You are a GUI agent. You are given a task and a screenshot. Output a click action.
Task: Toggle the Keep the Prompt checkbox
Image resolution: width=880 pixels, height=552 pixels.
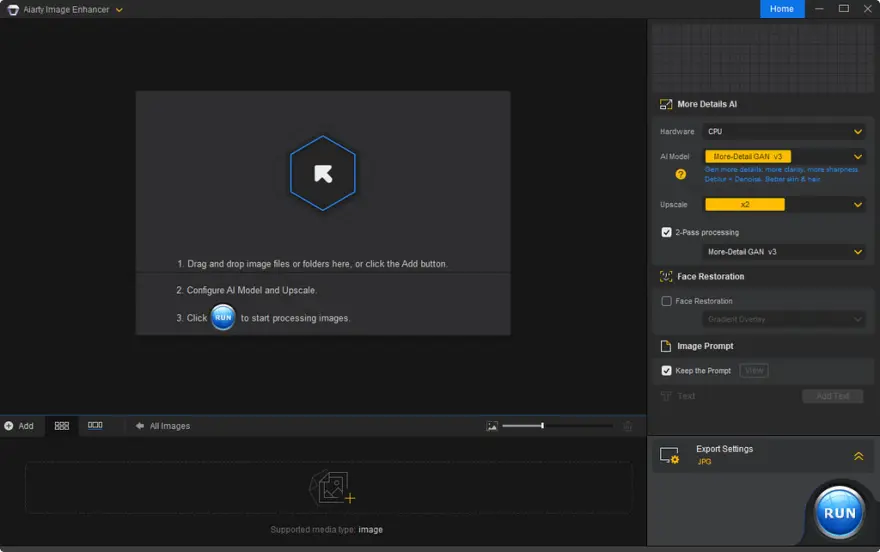pos(666,371)
